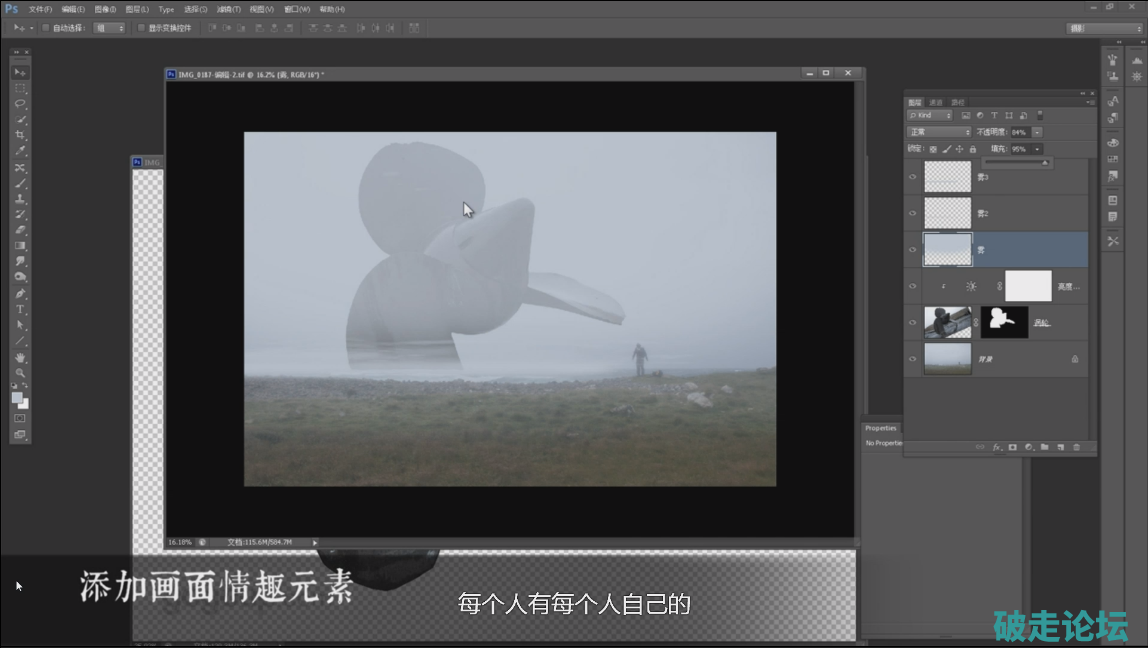Select the Zoom tool in toolbox

pyautogui.click(x=20, y=373)
